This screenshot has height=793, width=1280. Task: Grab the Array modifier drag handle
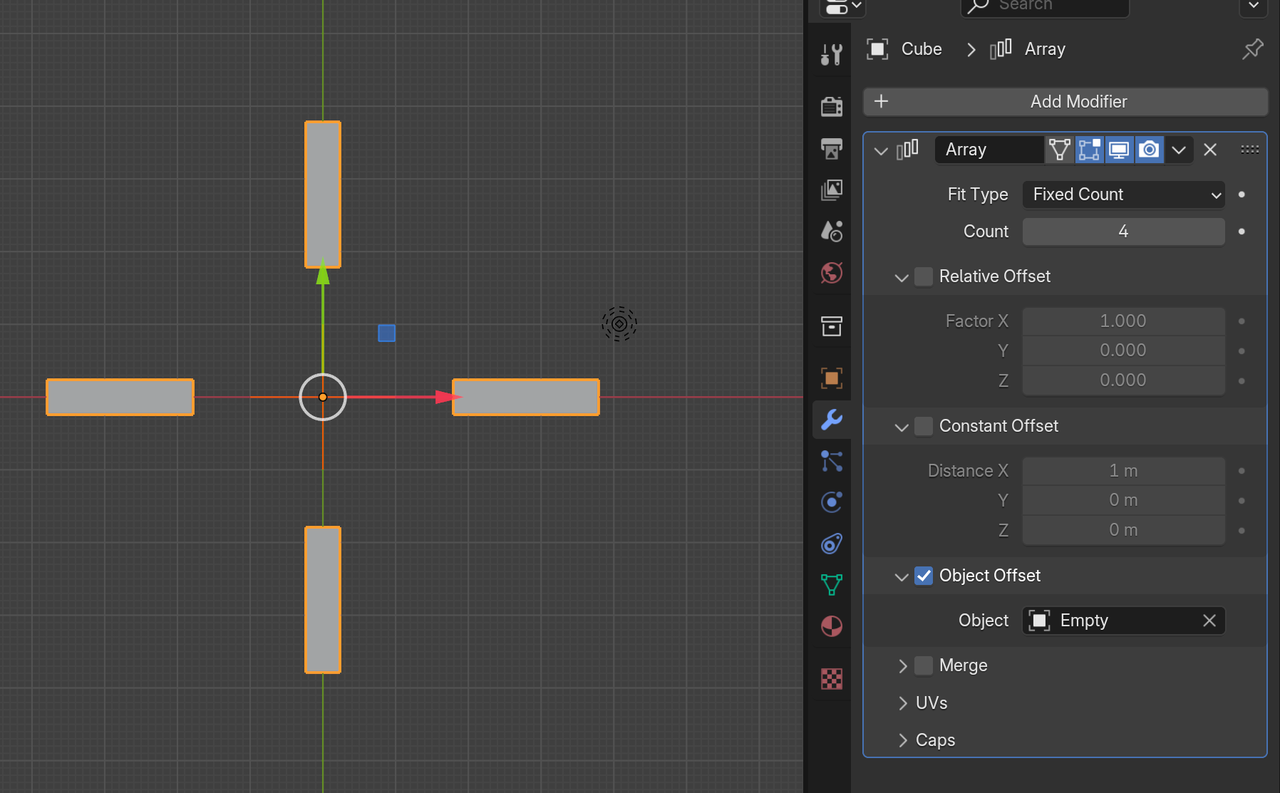click(x=1249, y=150)
